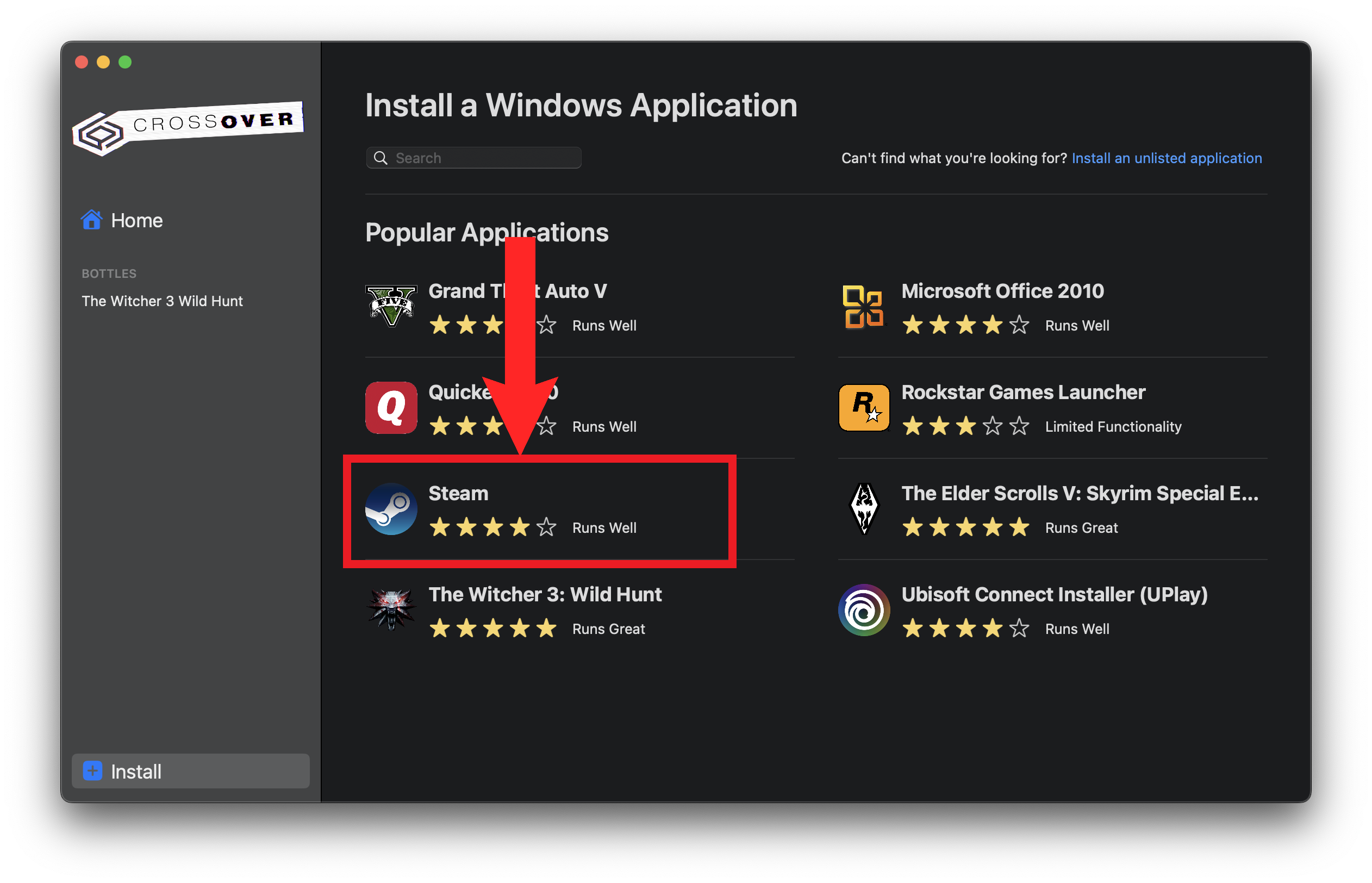
Task: Click the Witcher 3 wolf medallion icon
Action: [391, 610]
